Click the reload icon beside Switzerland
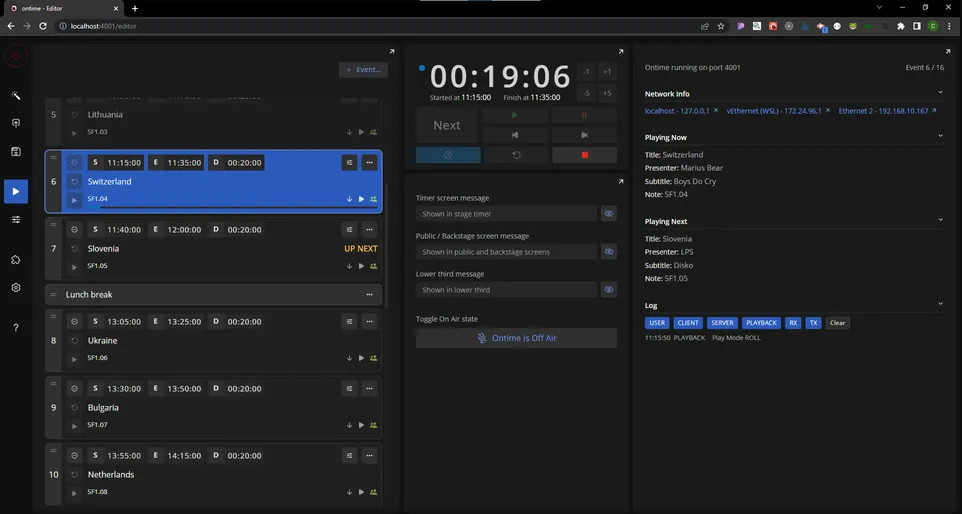The width and height of the screenshot is (962, 514). coord(74,182)
